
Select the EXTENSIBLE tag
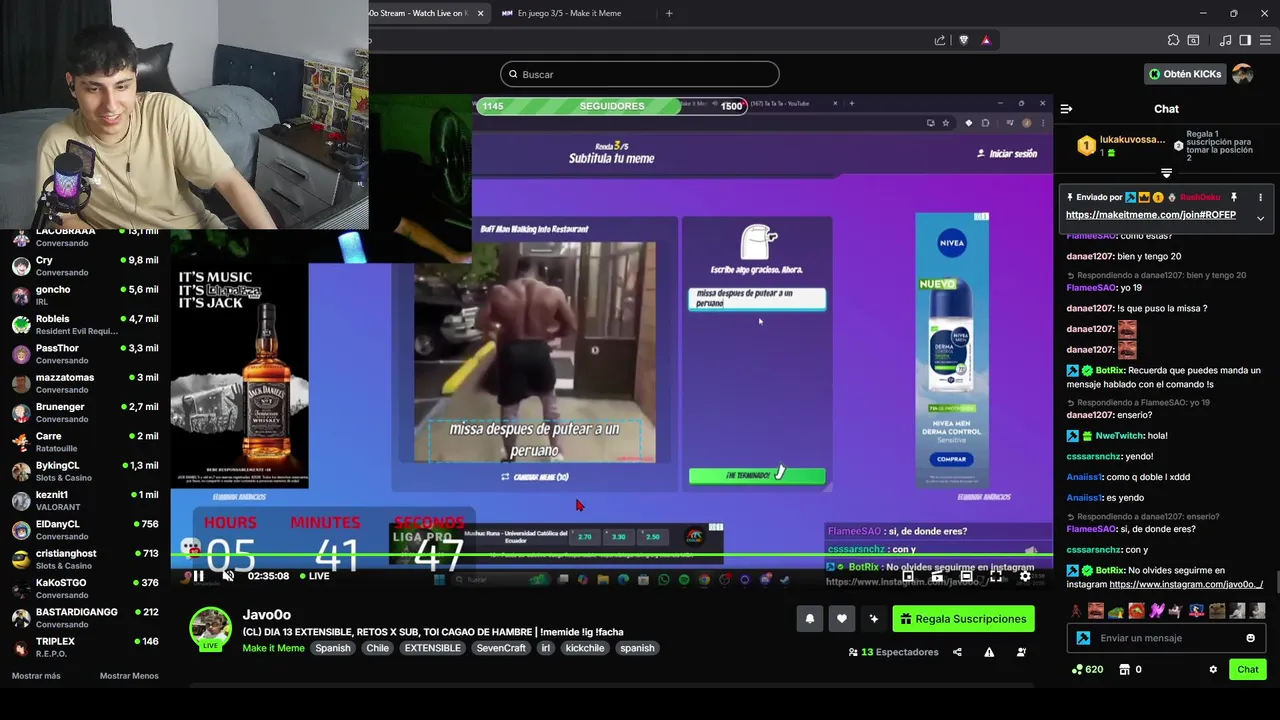click(x=433, y=648)
